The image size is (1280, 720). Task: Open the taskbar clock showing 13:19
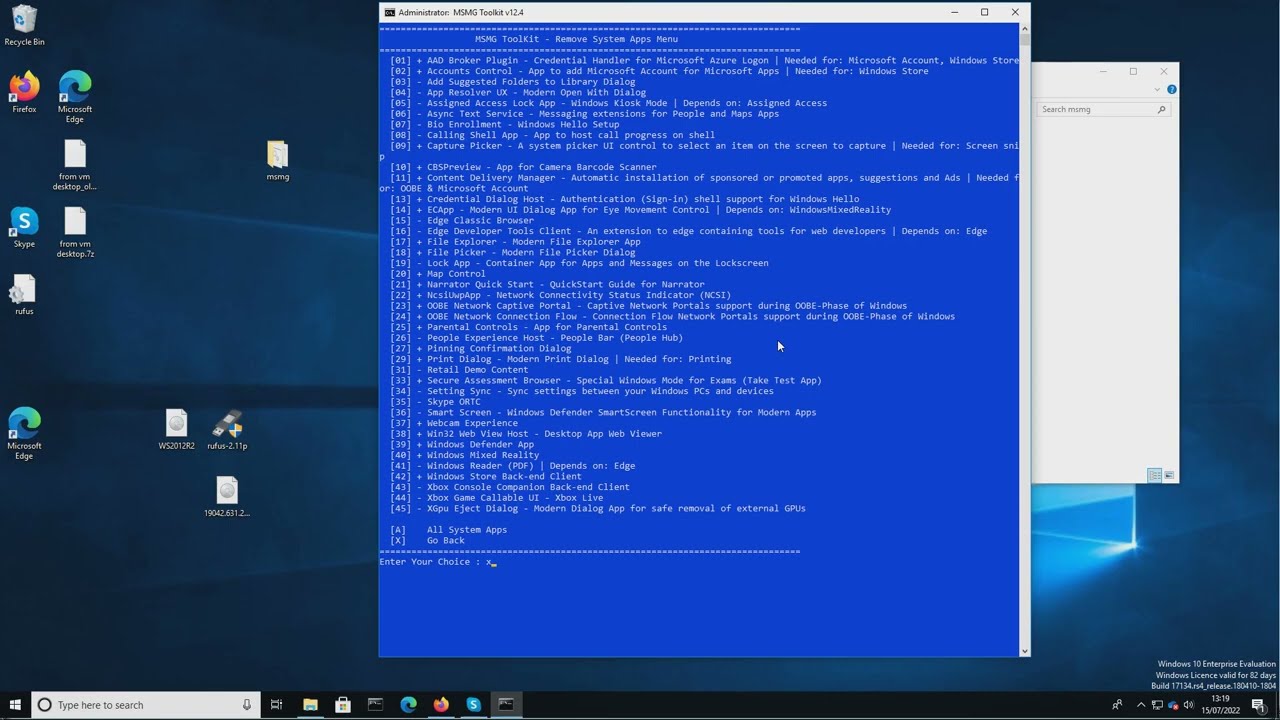(1220, 705)
